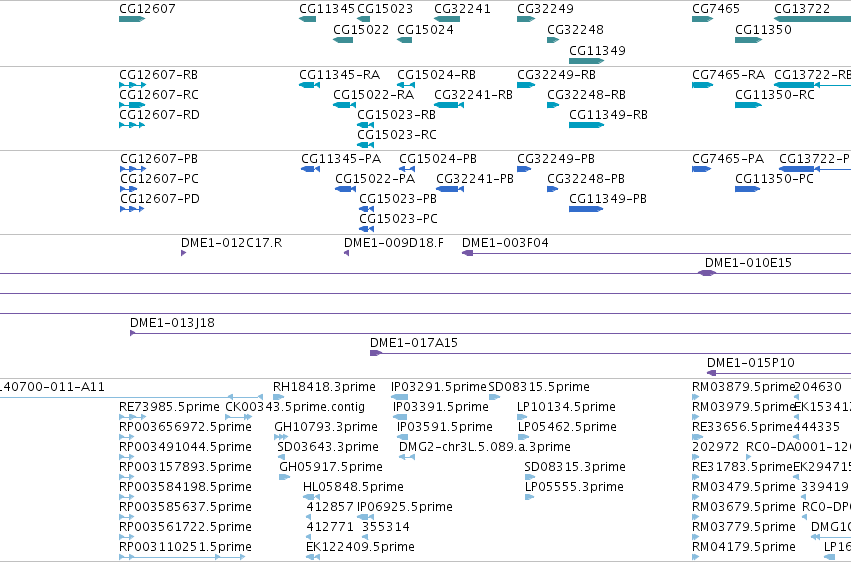The height and width of the screenshot is (562, 851).
Task: Select protein CG11350-PC
Action: coord(747,189)
